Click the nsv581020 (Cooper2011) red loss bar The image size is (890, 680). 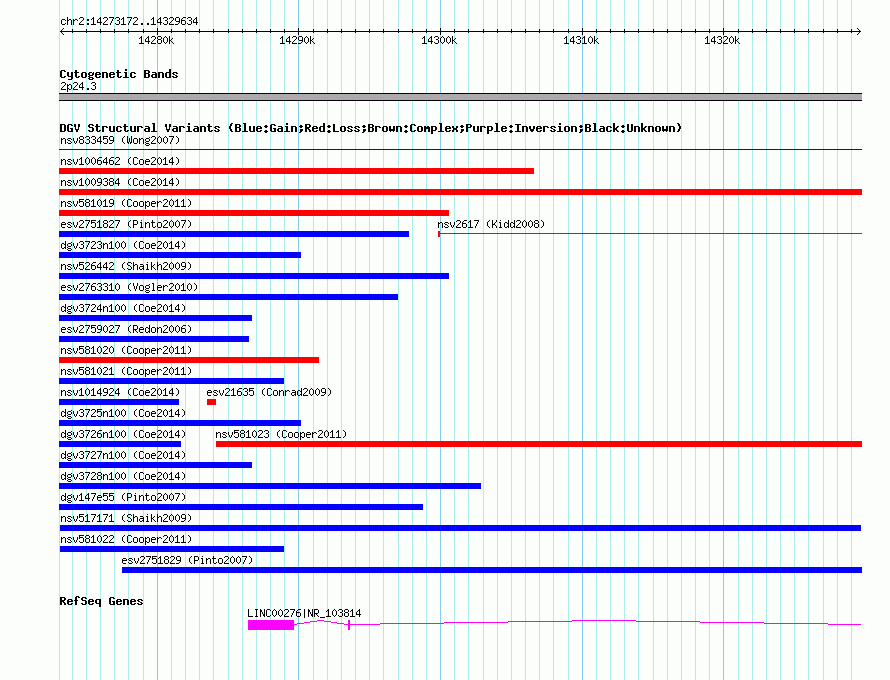189,360
